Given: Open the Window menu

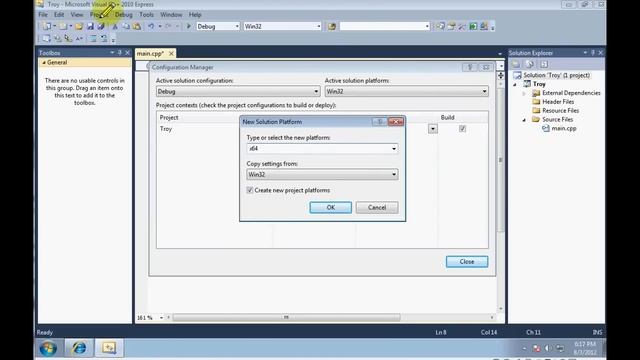Looking at the screenshot, I should coord(171,15).
